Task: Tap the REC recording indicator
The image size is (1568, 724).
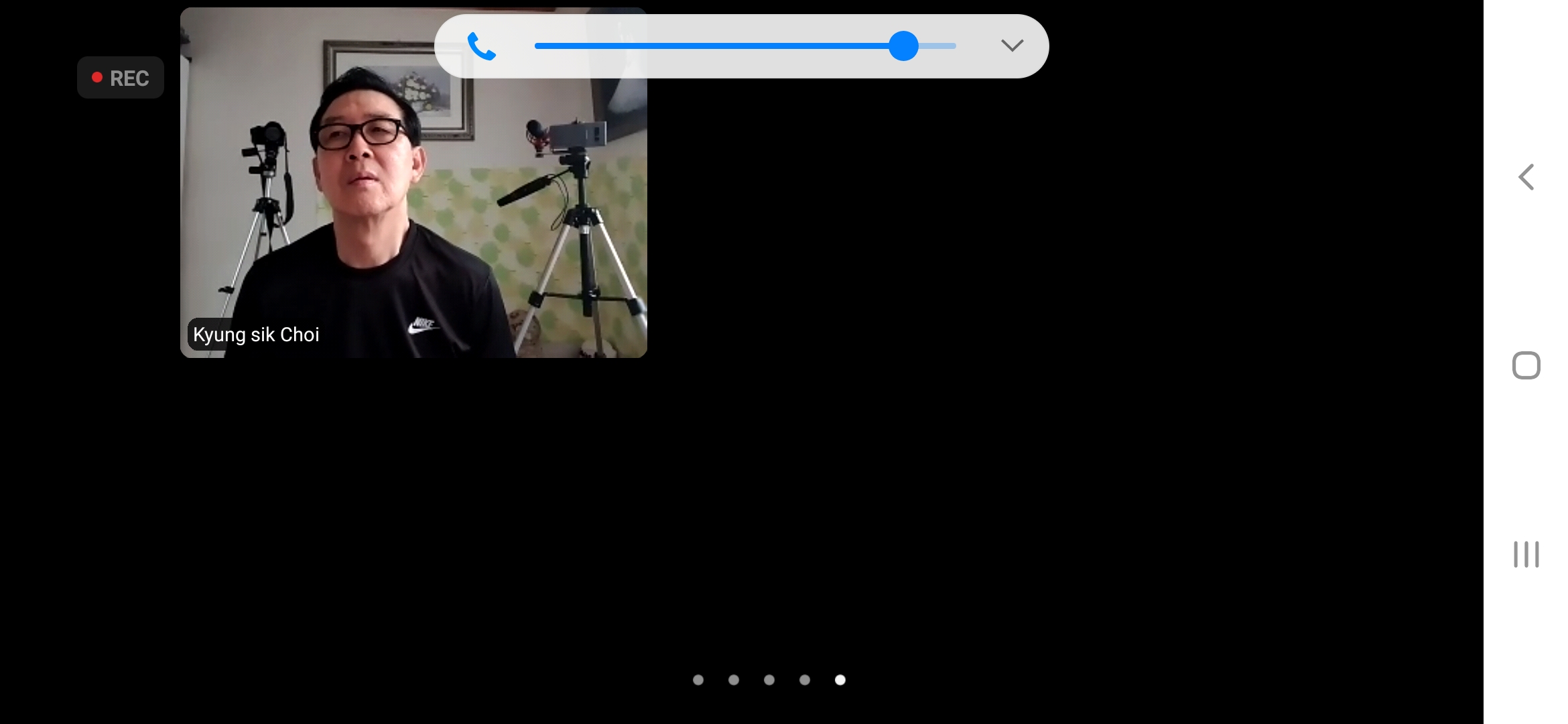Action: [121, 78]
